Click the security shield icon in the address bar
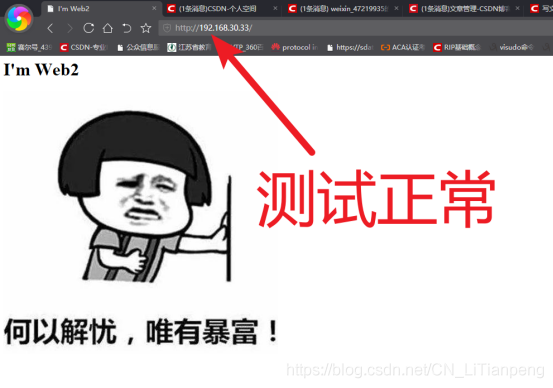 (x=167, y=28)
